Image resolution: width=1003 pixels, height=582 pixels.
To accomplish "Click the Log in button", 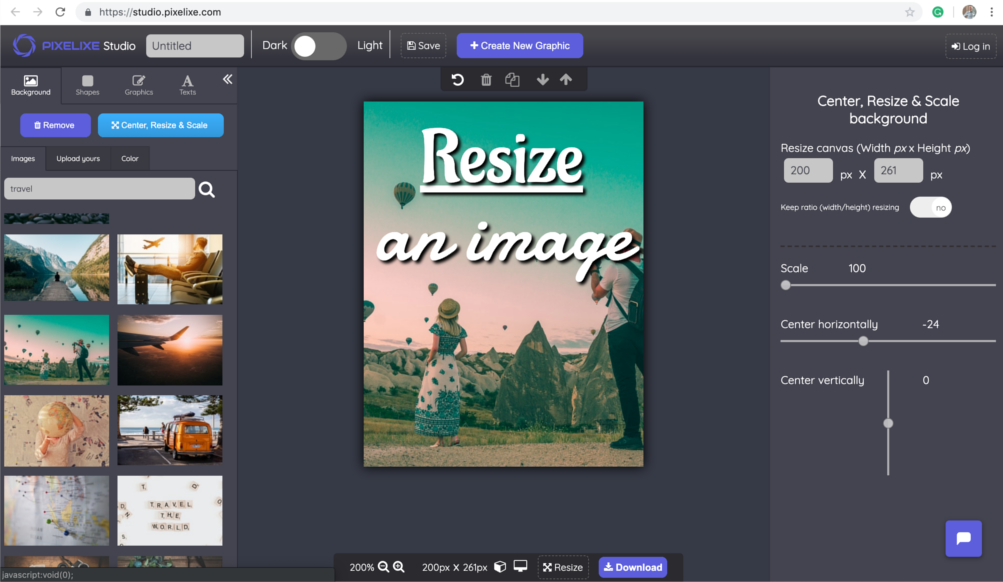I will click(969, 45).
